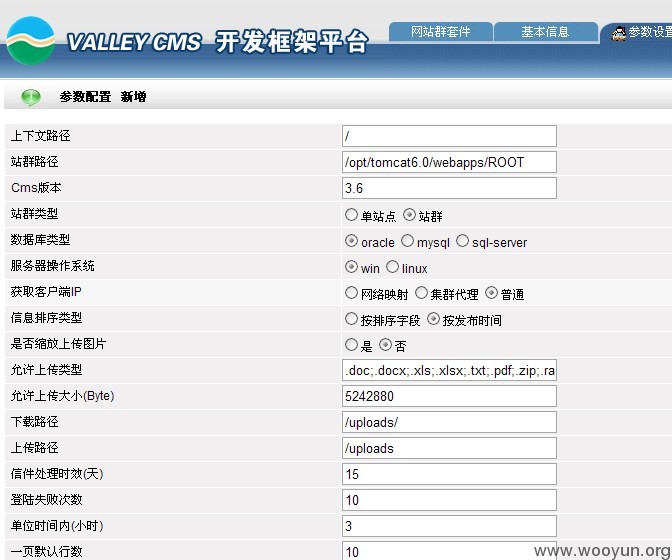Select the 站群 radio button
This screenshot has width=672, height=560.
click(410, 215)
